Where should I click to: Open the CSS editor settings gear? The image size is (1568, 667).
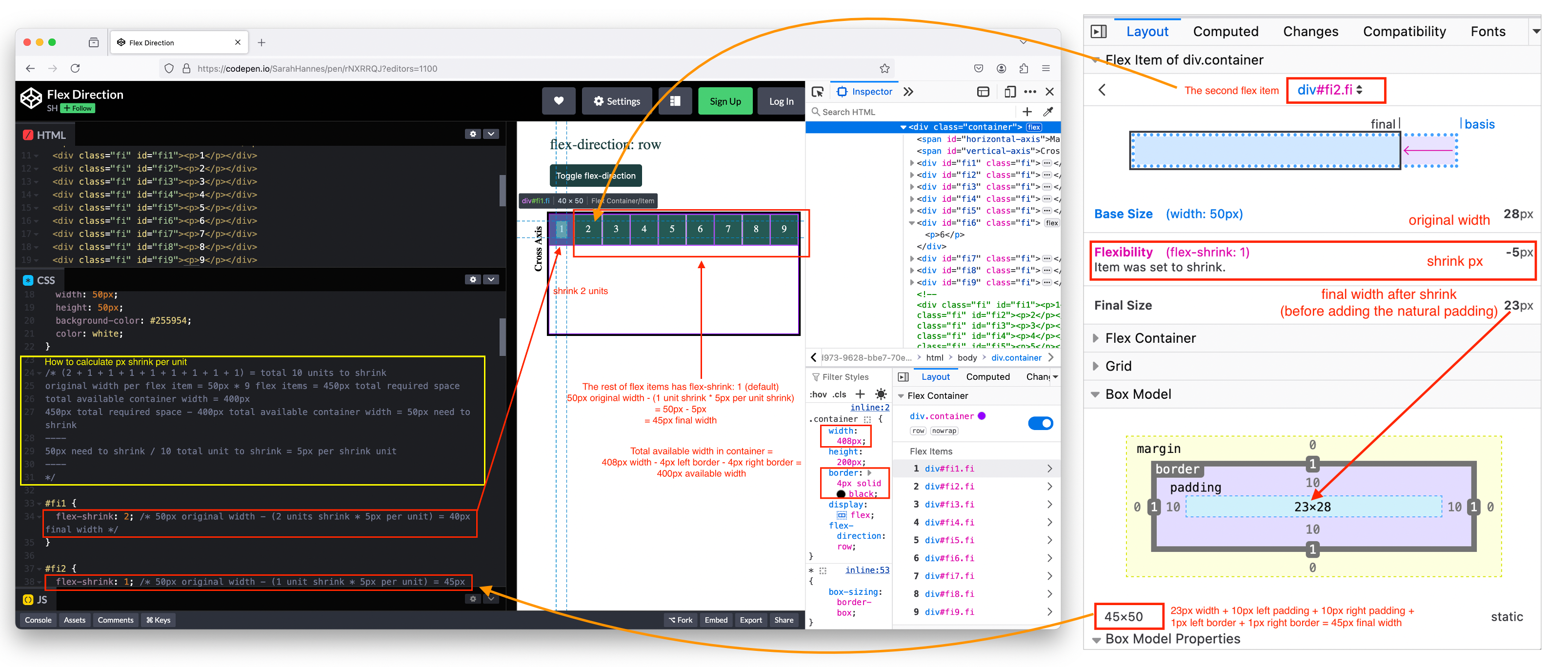(x=473, y=279)
